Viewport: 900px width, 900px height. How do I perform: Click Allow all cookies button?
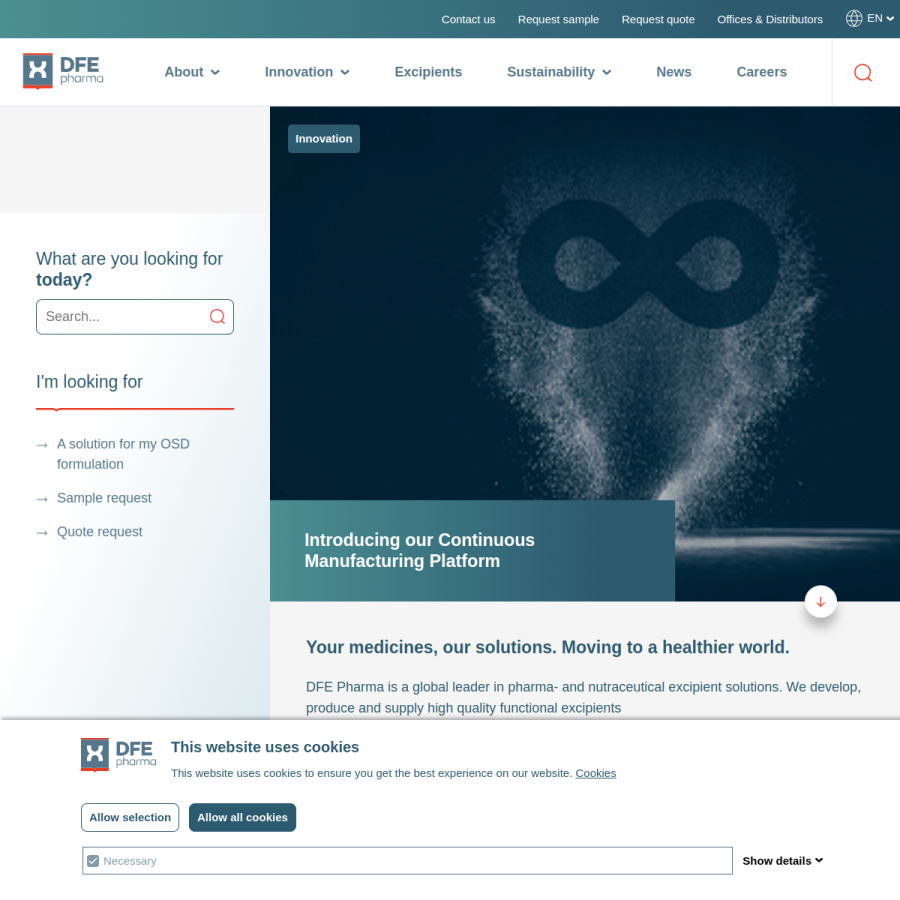pyautogui.click(x=242, y=817)
